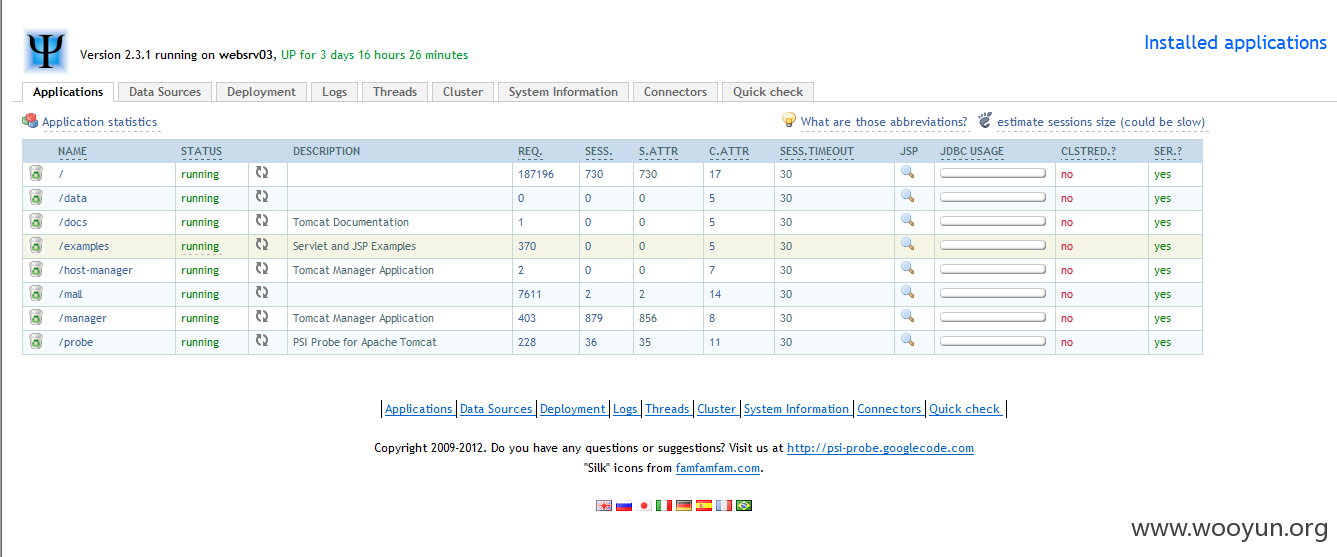Open the Deployment tab

pyautogui.click(x=261, y=92)
